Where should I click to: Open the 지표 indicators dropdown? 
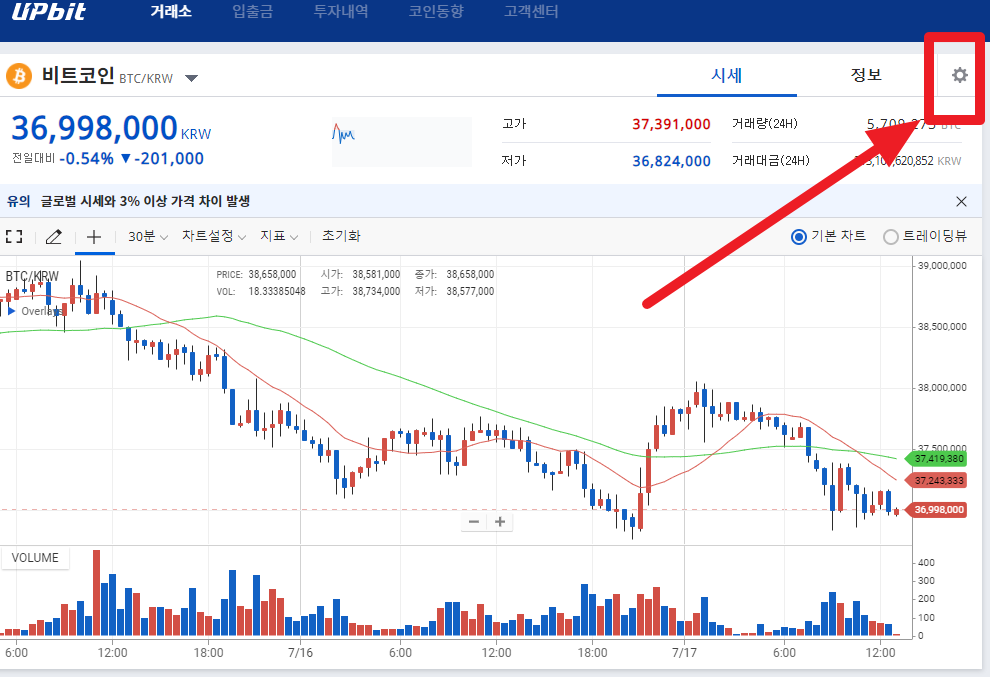pyautogui.click(x=279, y=237)
